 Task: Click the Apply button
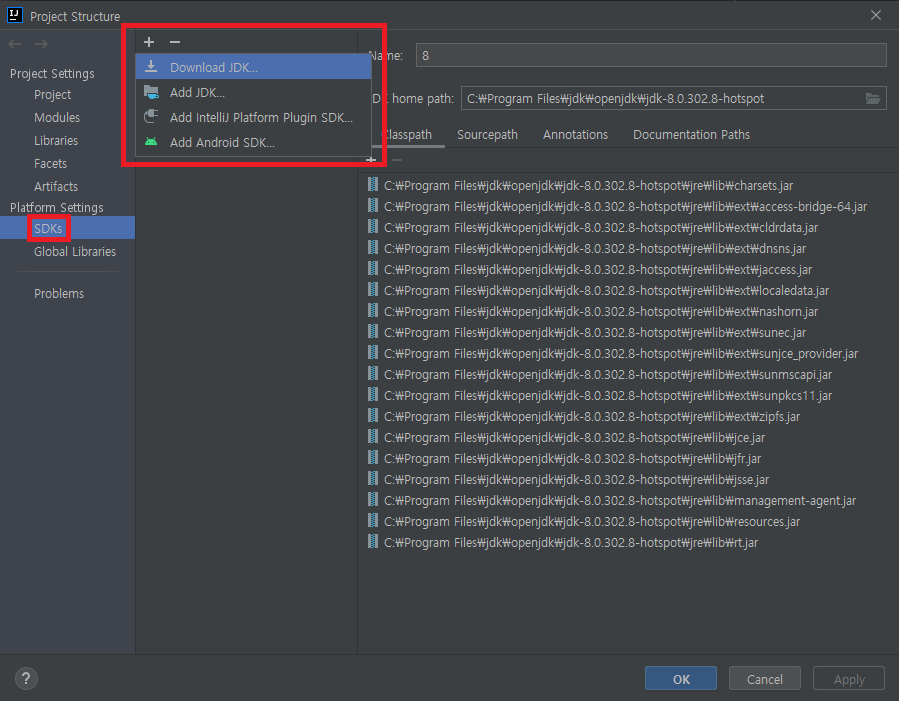pos(849,679)
